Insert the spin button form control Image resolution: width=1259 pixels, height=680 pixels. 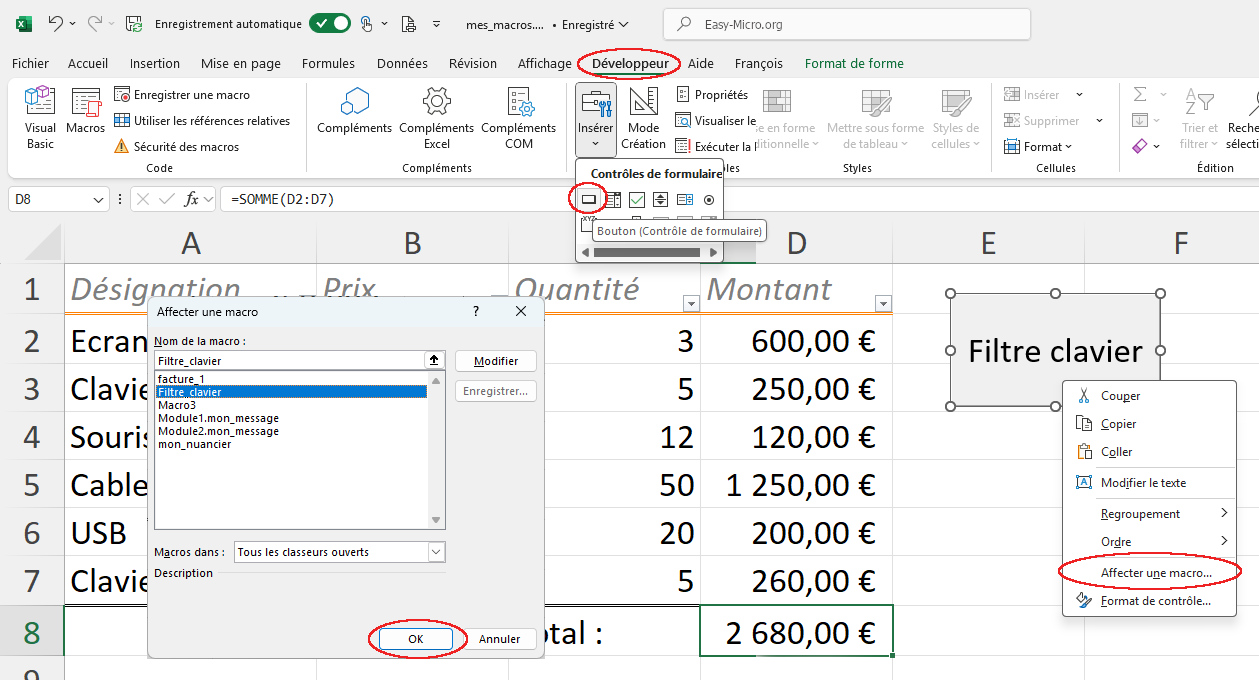click(661, 200)
